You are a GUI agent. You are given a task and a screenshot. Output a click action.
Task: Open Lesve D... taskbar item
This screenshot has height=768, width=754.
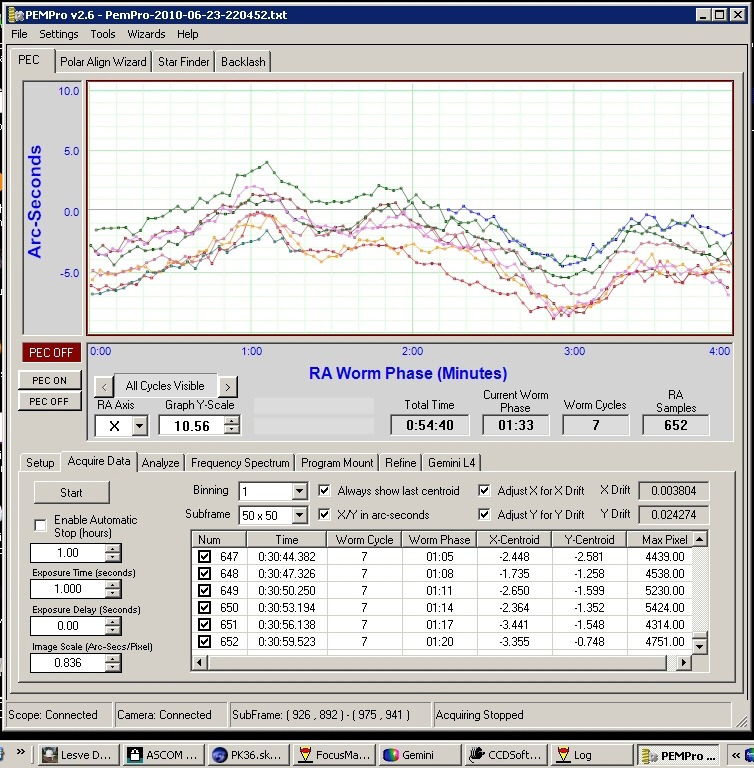[79, 755]
